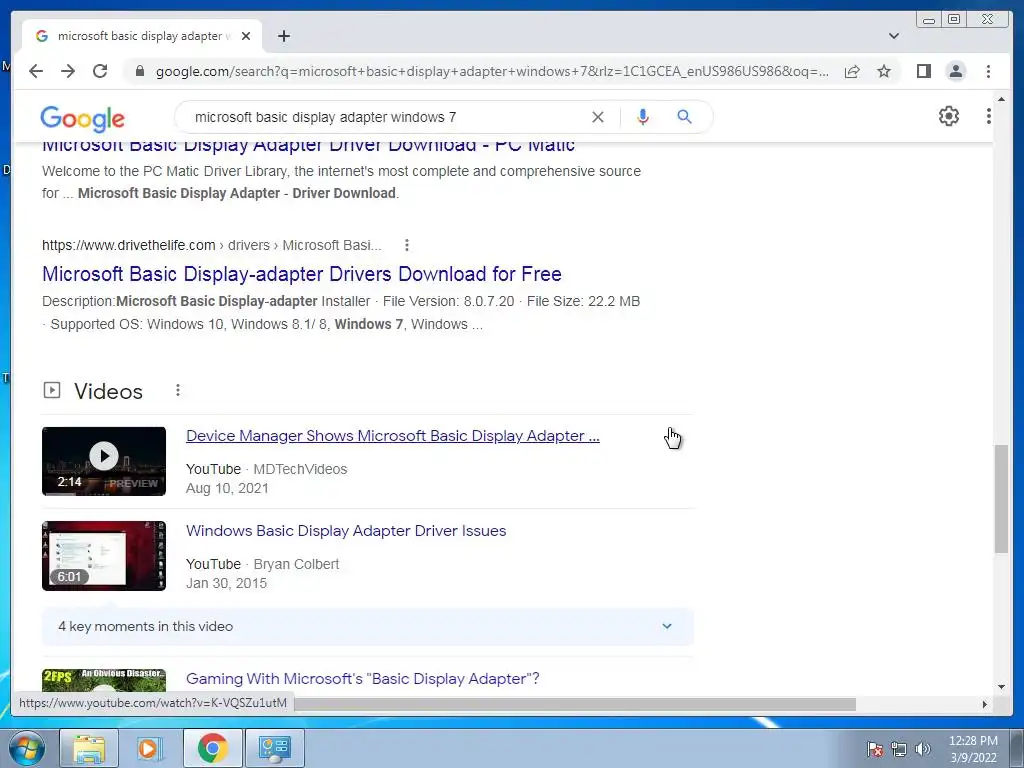Close the microsoft basic display adapter tab
The height and width of the screenshot is (768, 1024).
coord(246,36)
